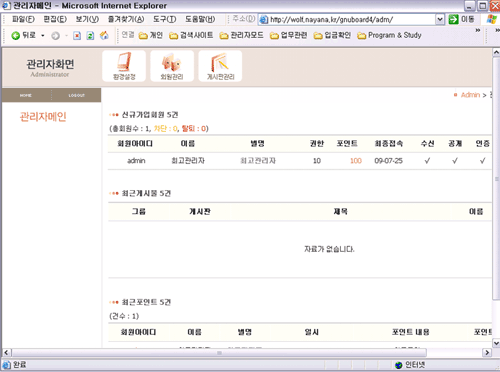
Task: Click the IE icon in title bar
Action: click(6, 6)
